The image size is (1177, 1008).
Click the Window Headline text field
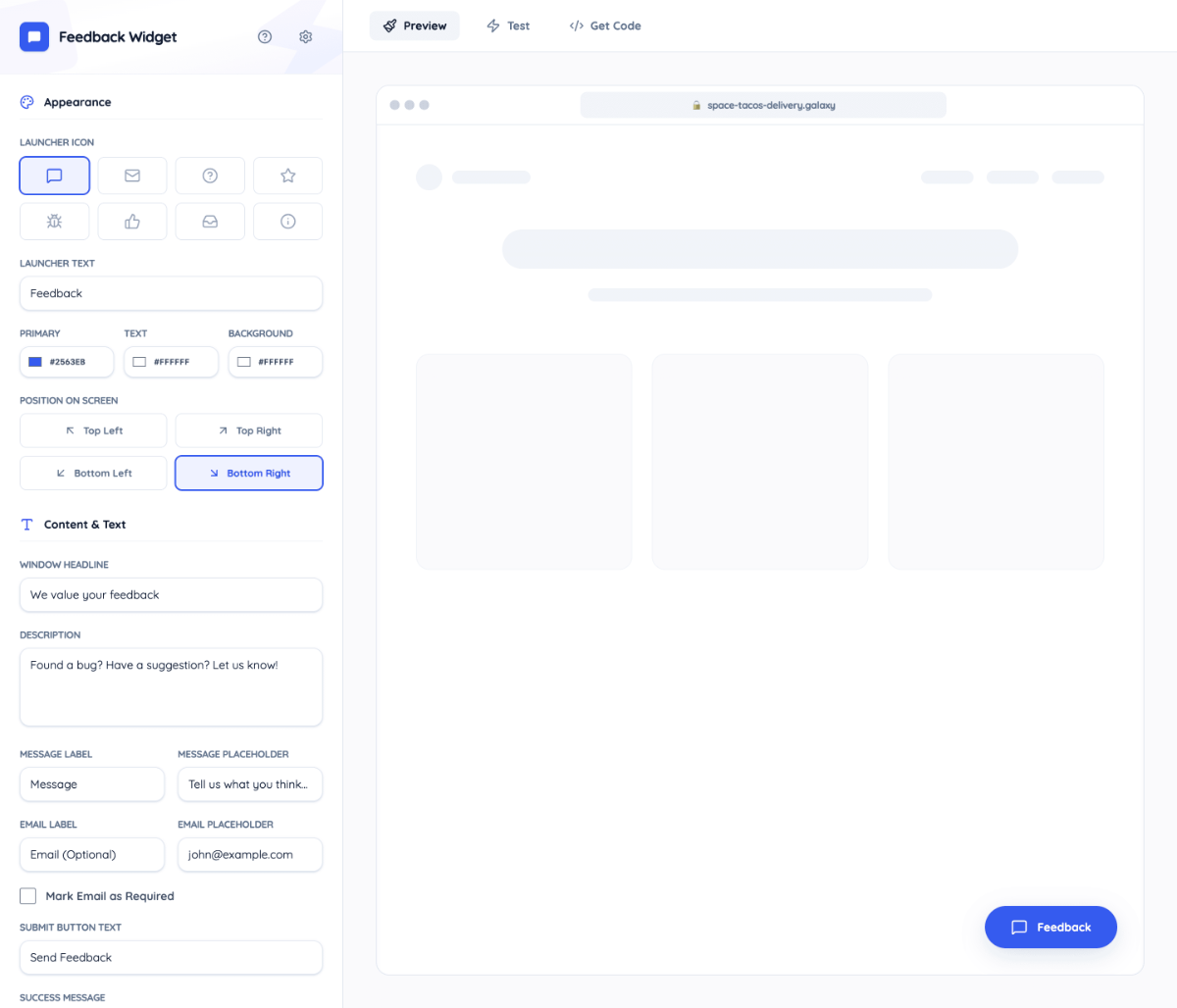coord(171,594)
